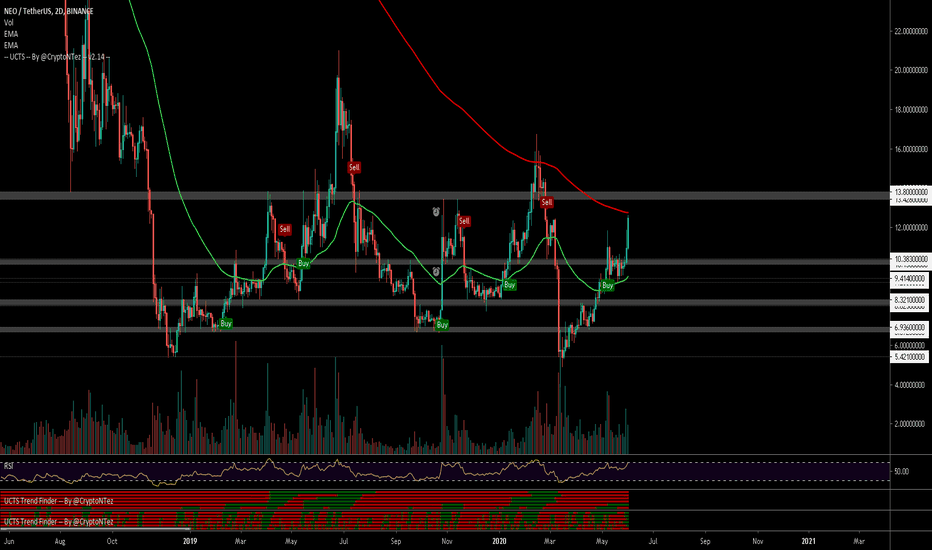Click the 6.93600000 price level label
Viewport: 932px width, 550px height.
click(911, 328)
